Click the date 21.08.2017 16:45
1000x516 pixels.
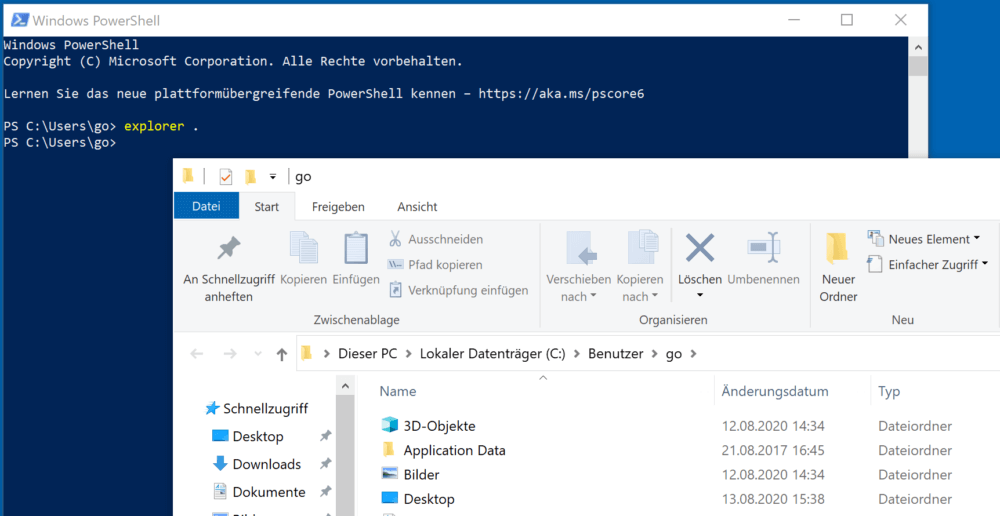(773, 450)
